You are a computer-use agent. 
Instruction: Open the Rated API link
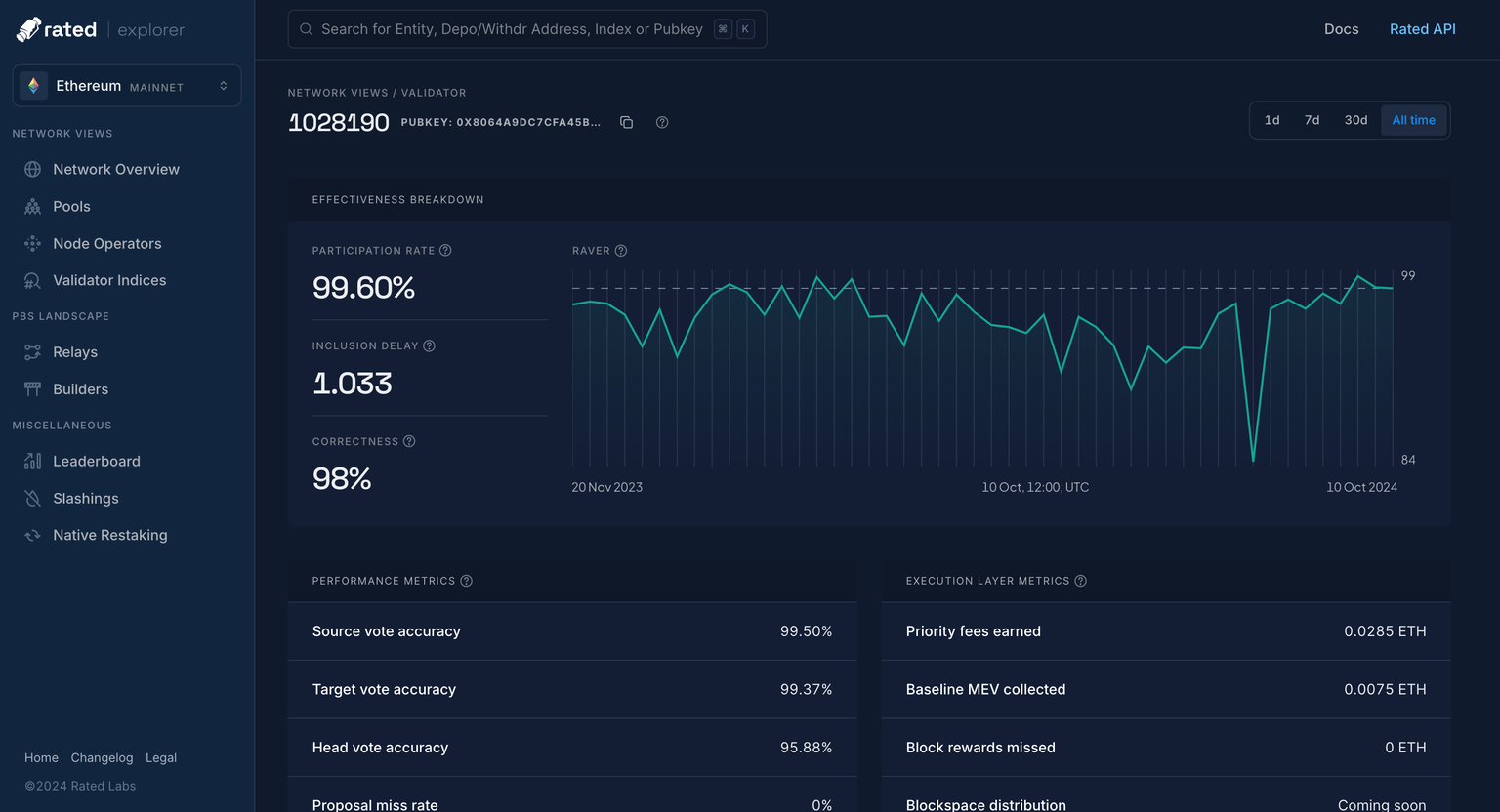pyautogui.click(x=1422, y=29)
